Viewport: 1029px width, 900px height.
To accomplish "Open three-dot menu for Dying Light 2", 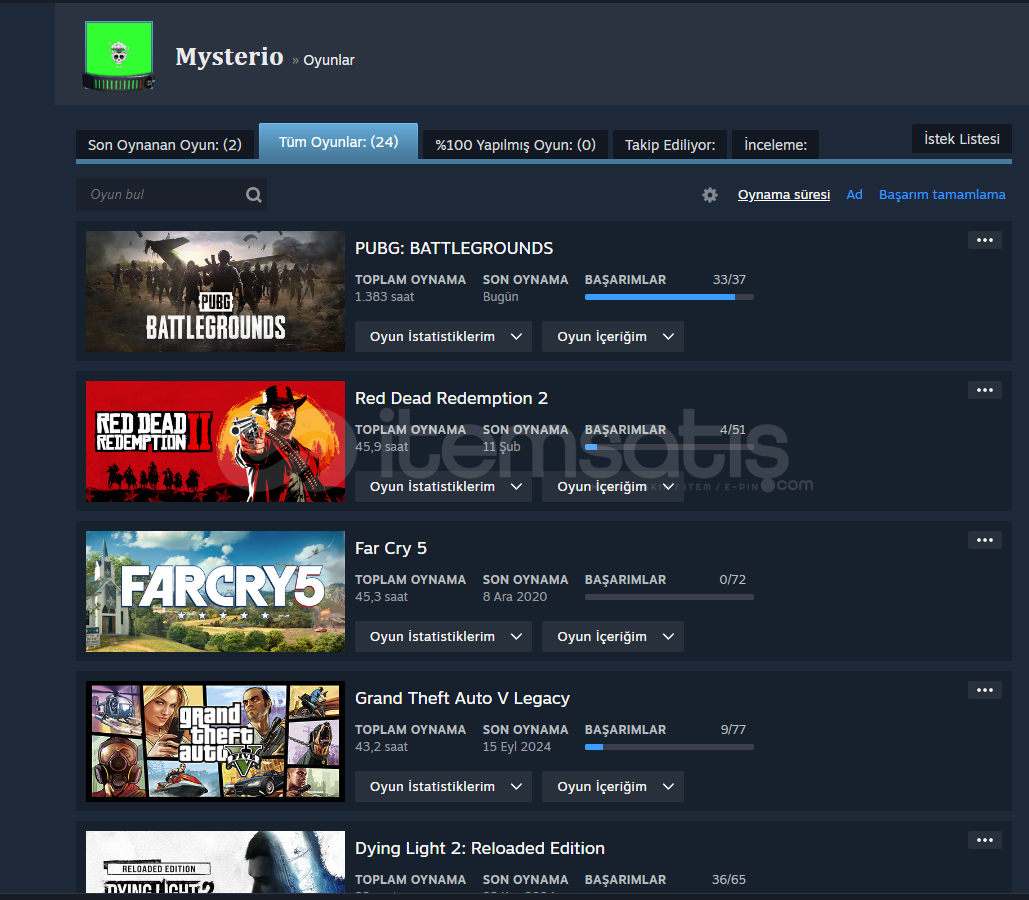I will coord(984,840).
